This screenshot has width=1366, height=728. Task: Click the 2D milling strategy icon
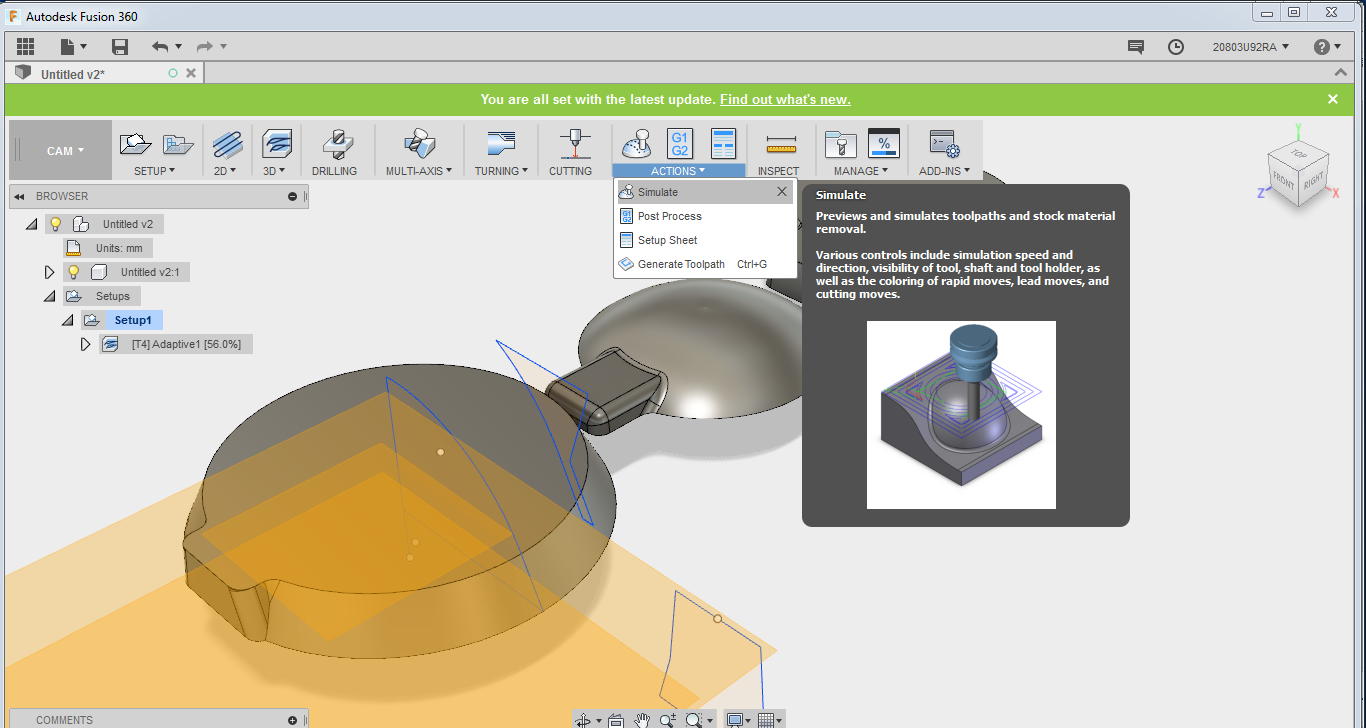coord(227,144)
